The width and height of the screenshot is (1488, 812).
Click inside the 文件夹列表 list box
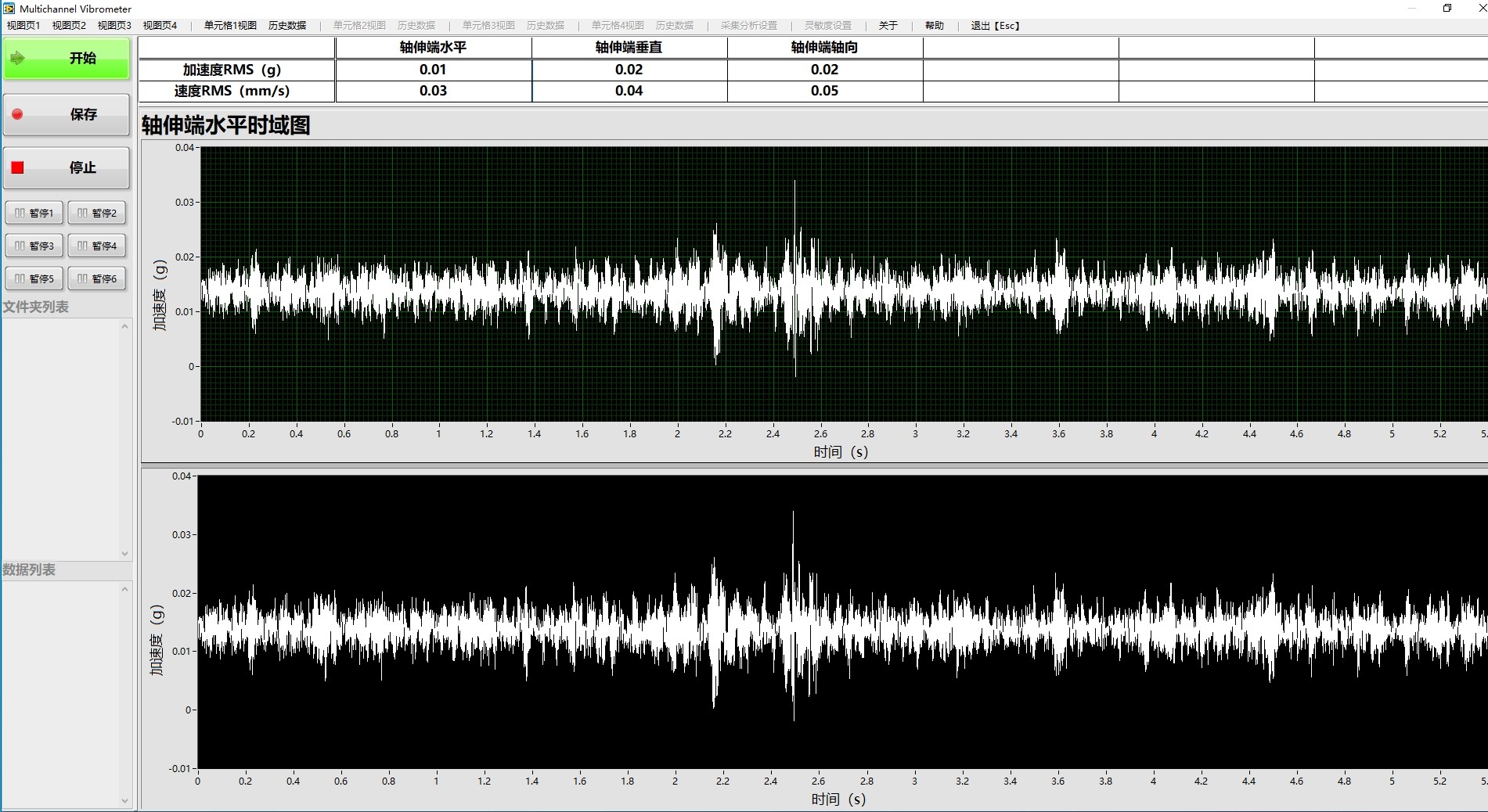pos(59,439)
